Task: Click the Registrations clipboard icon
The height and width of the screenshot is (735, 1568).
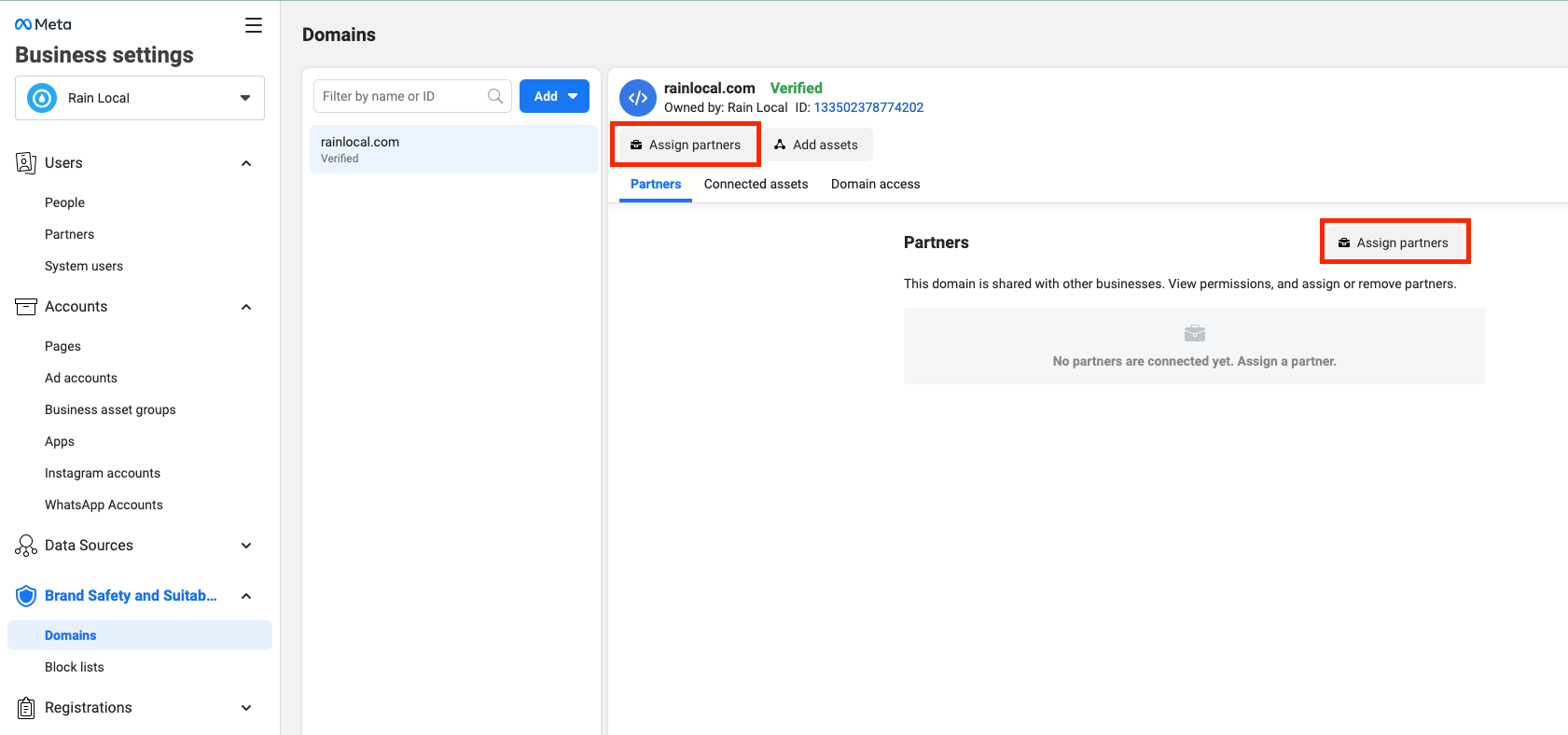Action: click(x=26, y=708)
